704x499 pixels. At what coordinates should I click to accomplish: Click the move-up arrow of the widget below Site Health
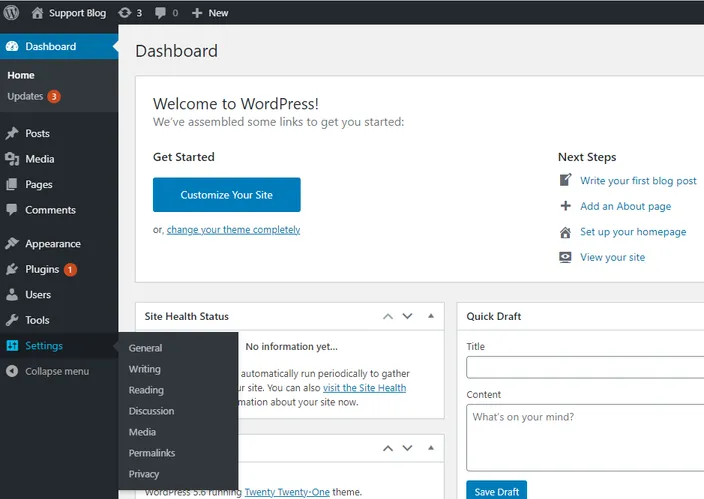tap(388, 448)
